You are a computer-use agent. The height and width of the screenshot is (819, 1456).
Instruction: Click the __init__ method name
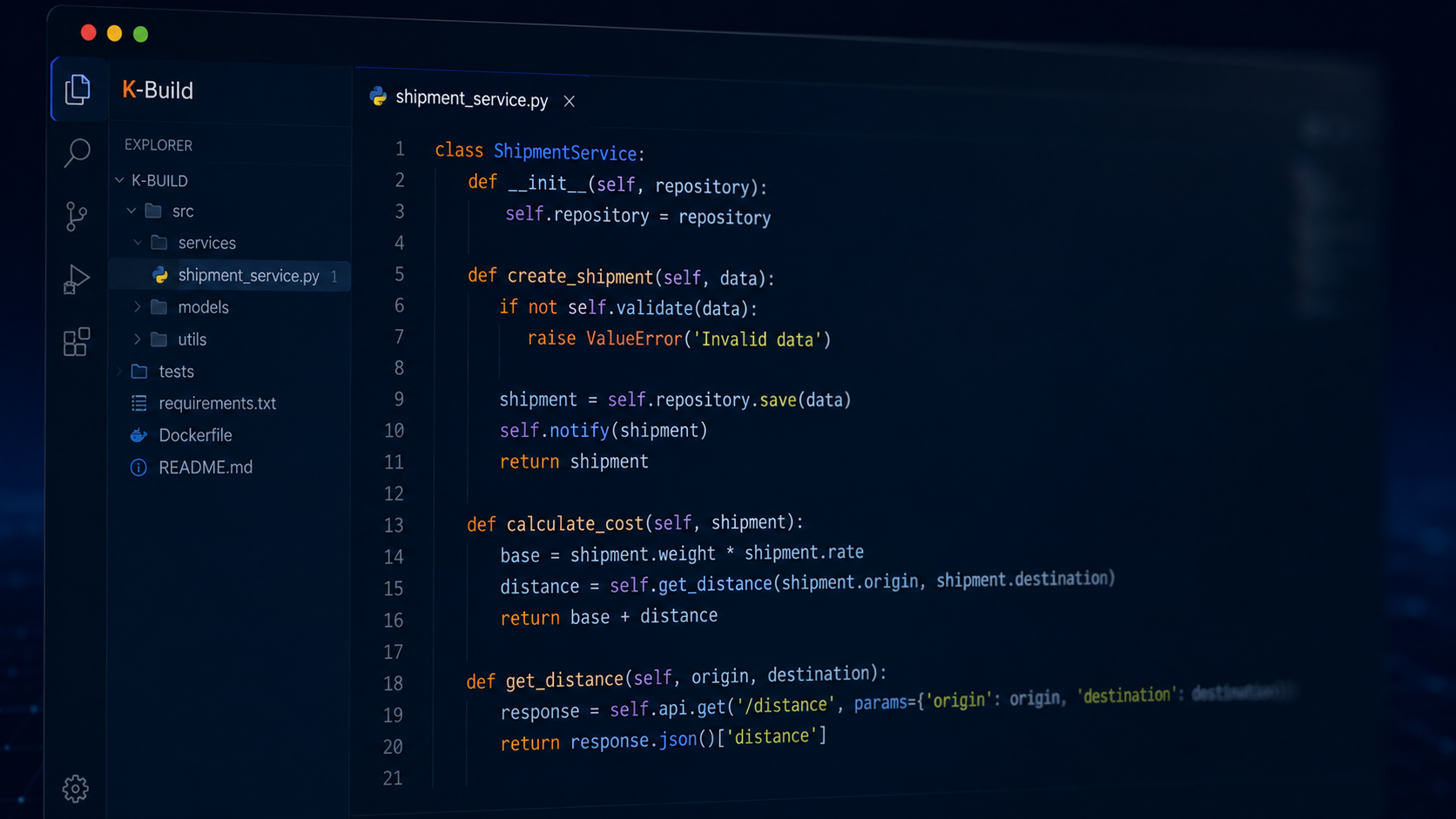[548, 185]
